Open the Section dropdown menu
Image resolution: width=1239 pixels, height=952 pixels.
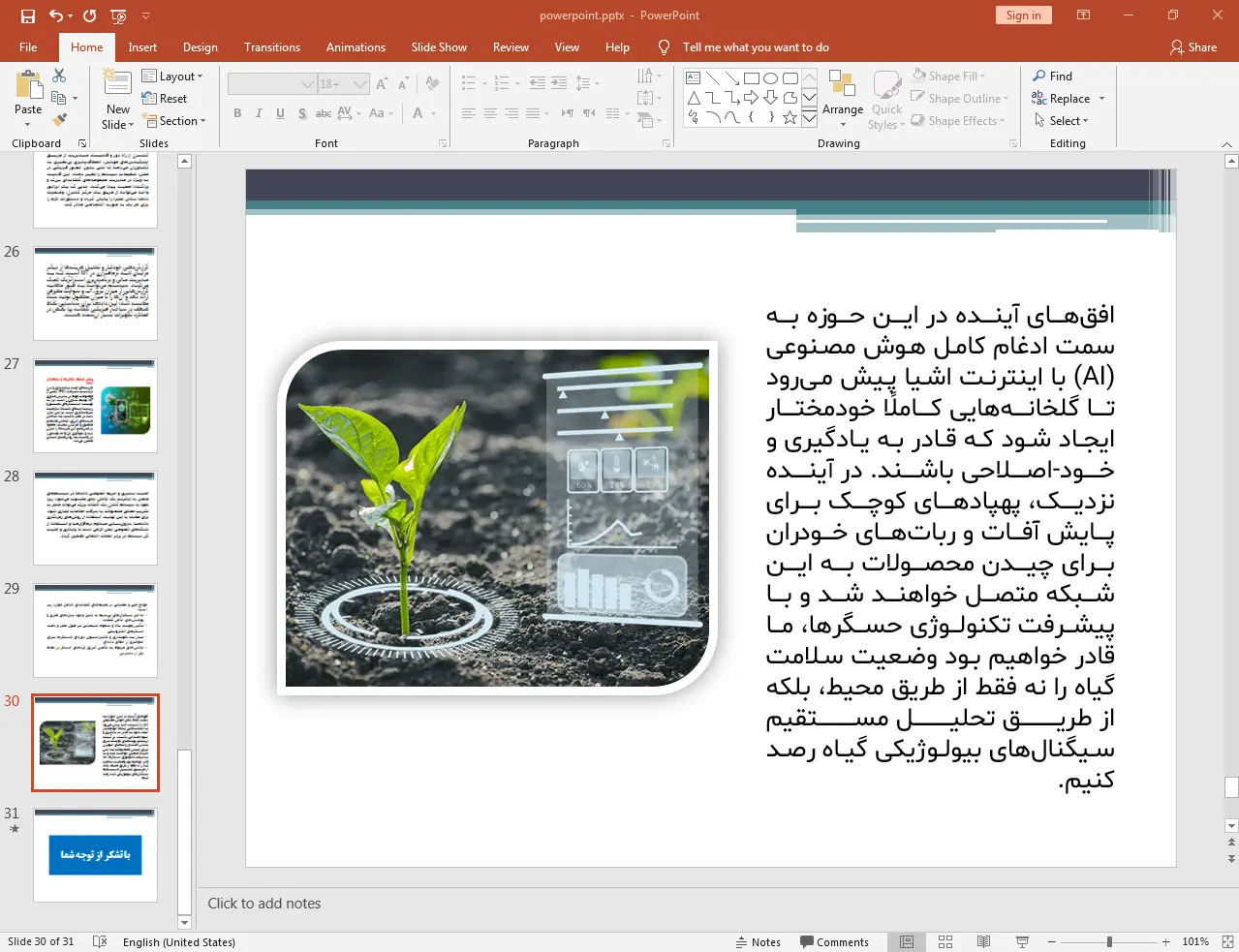(x=174, y=121)
